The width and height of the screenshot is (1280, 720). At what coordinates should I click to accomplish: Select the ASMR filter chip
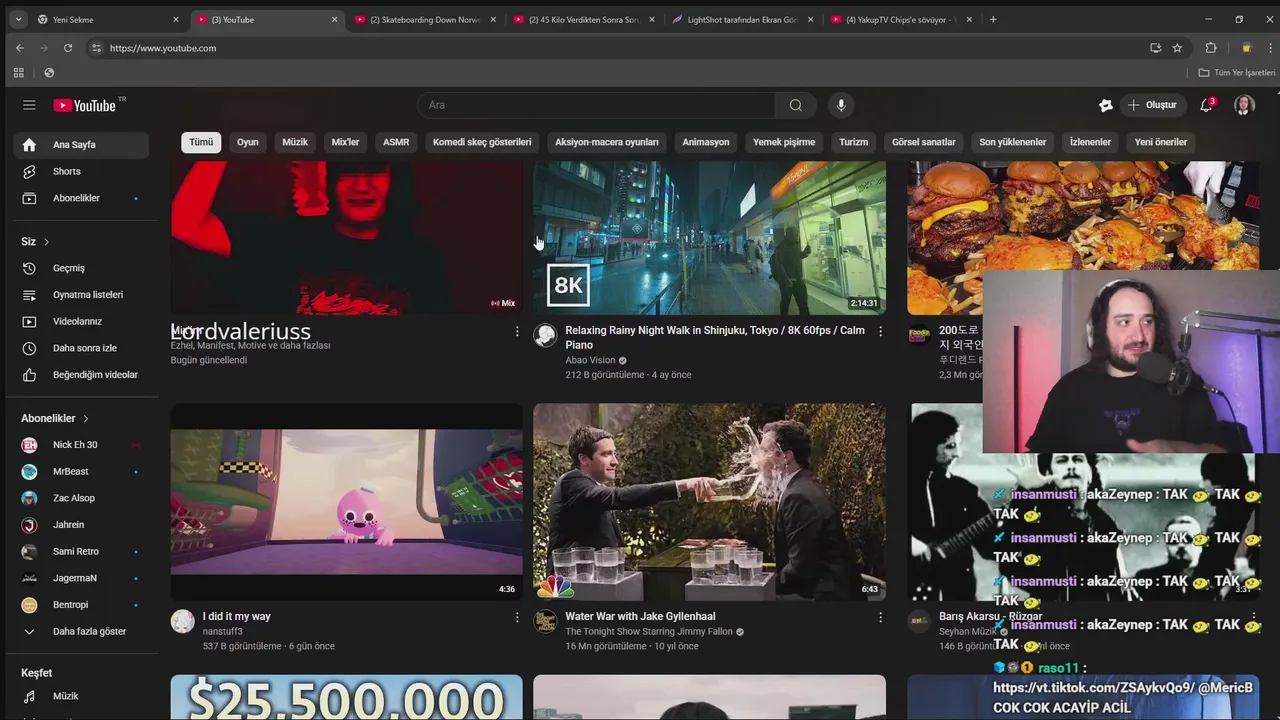pos(396,142)
